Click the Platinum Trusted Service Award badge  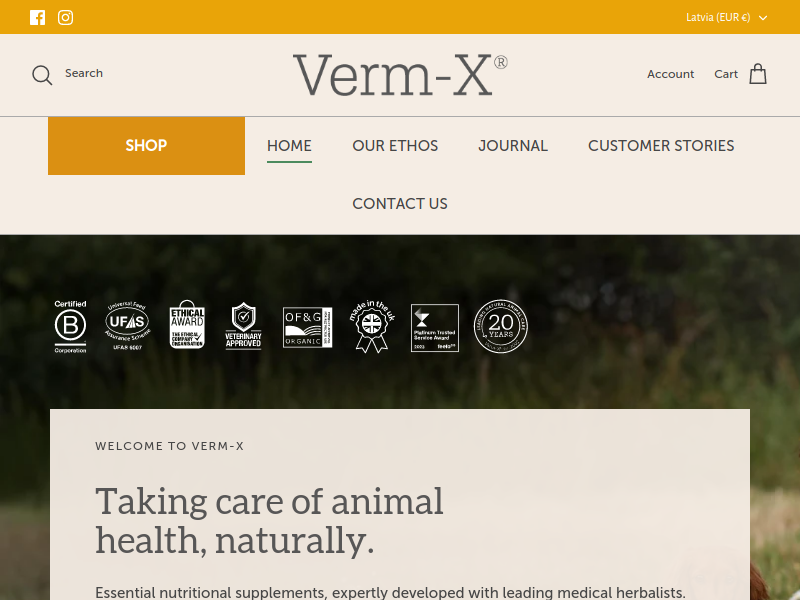click(x=435, y=328)
